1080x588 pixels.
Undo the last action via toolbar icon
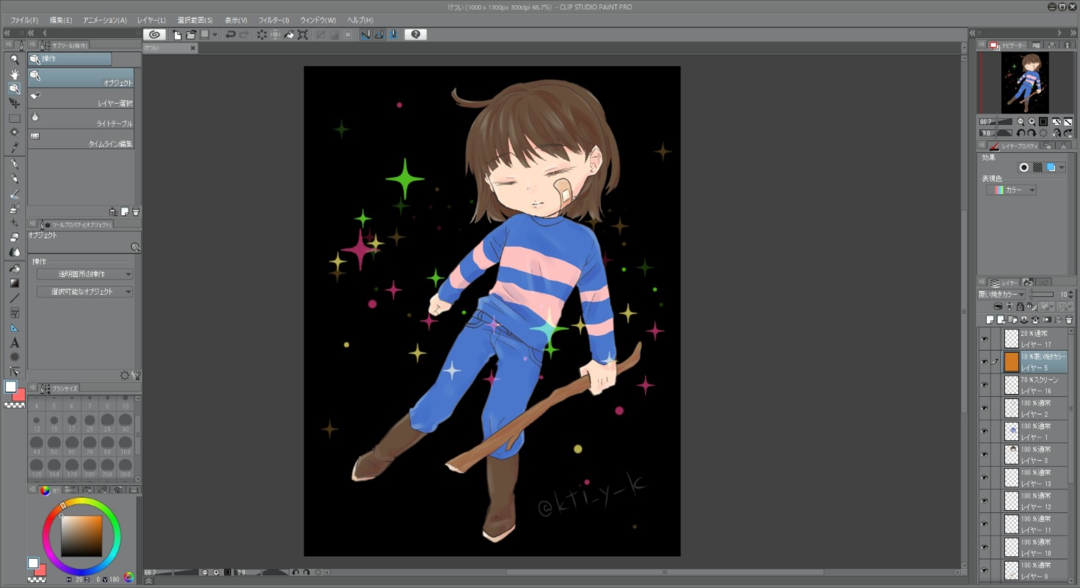[x=230, y=35]
